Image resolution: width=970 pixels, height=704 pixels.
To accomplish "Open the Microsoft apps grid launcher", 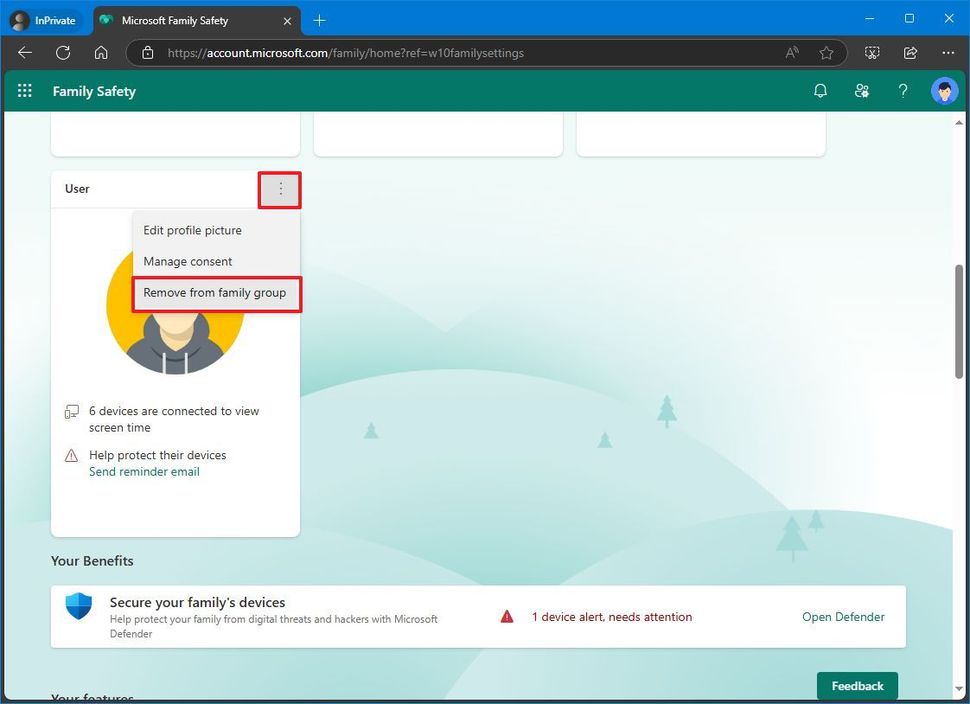I will click(25, 91).
